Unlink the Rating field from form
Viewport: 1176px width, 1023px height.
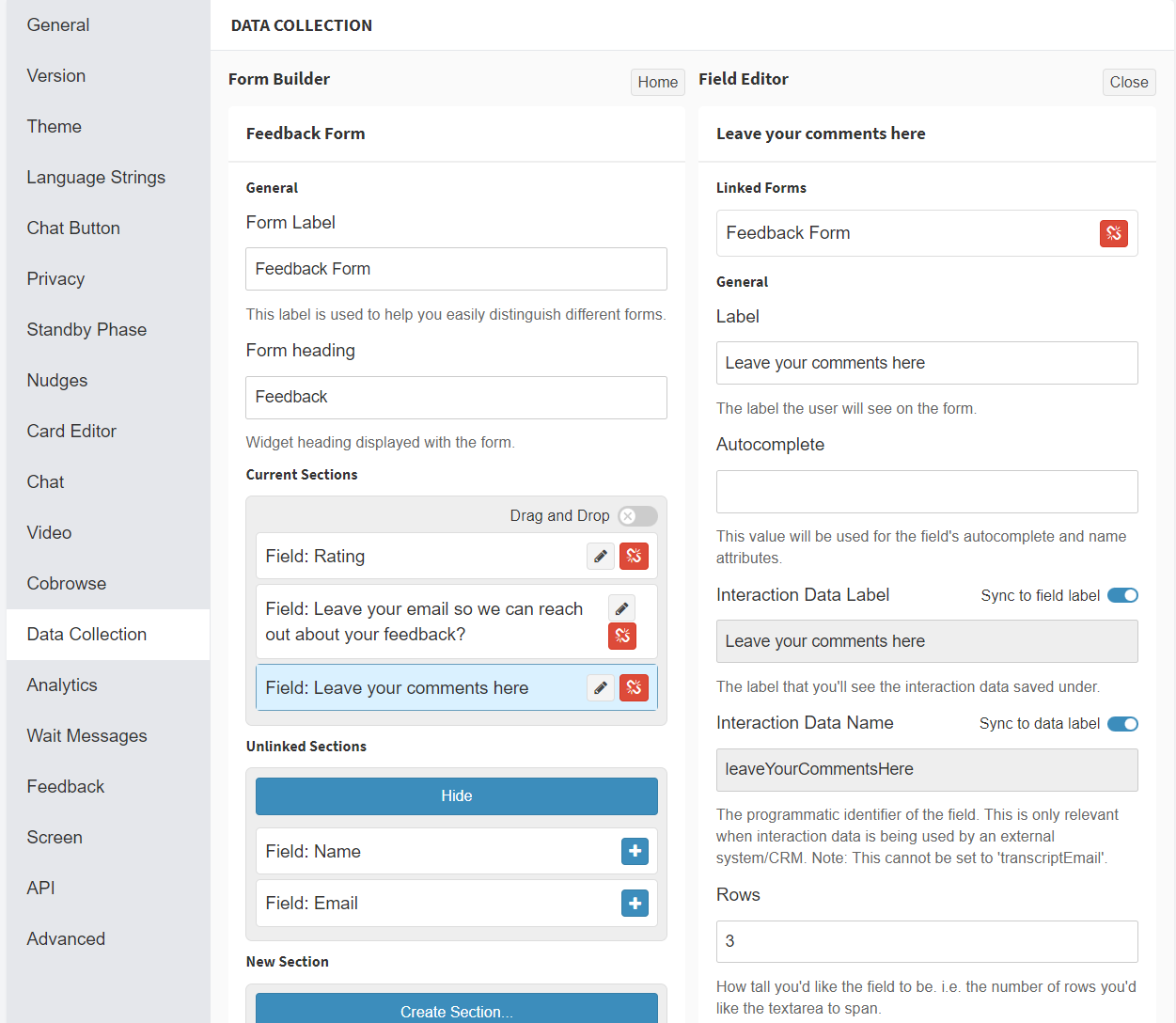(x=634, y=556)
